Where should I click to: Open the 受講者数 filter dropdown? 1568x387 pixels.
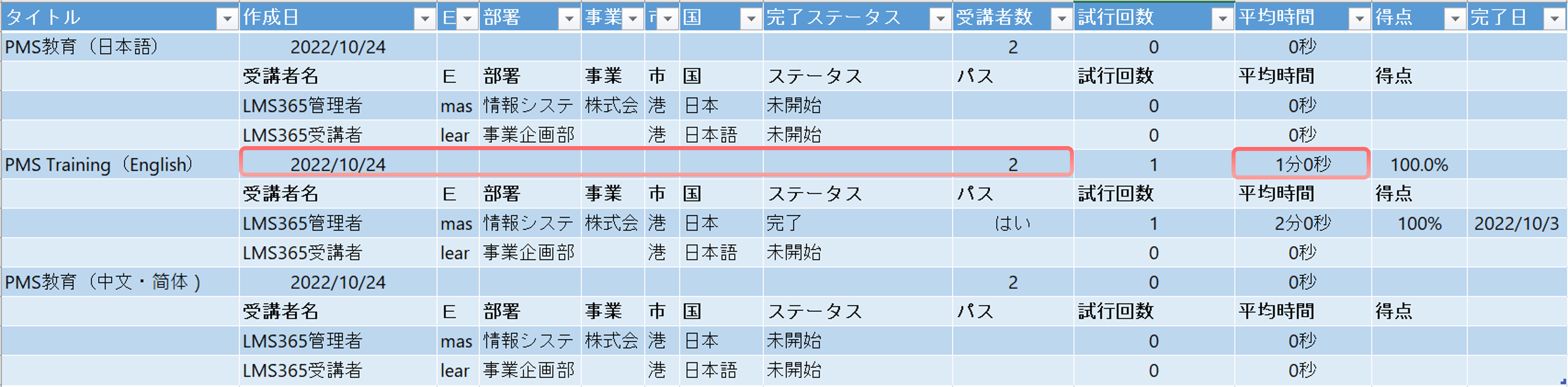1062,18
